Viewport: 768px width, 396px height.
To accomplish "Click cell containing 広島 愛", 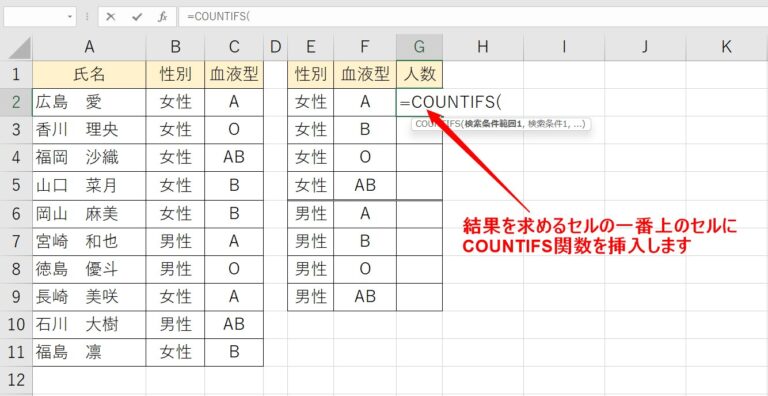I will click(89, 102).
